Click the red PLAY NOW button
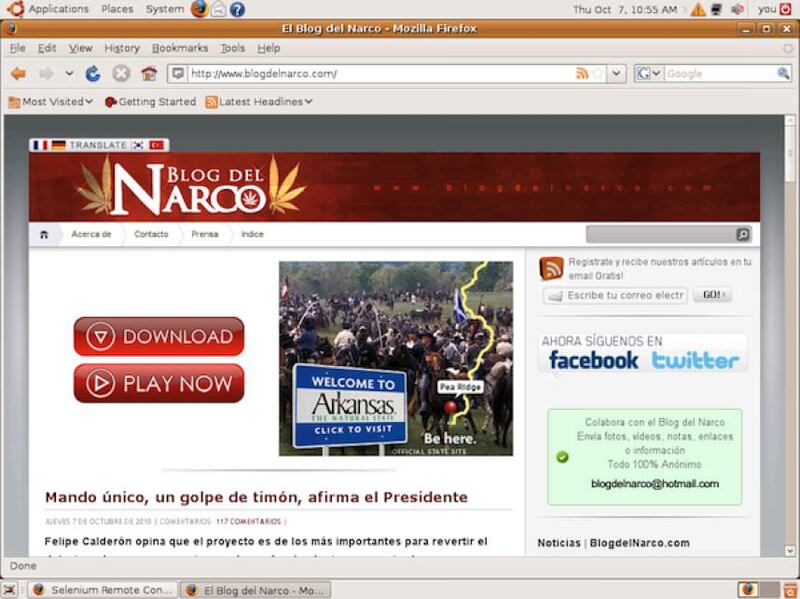Screen dimensions: 800x599 159,383
